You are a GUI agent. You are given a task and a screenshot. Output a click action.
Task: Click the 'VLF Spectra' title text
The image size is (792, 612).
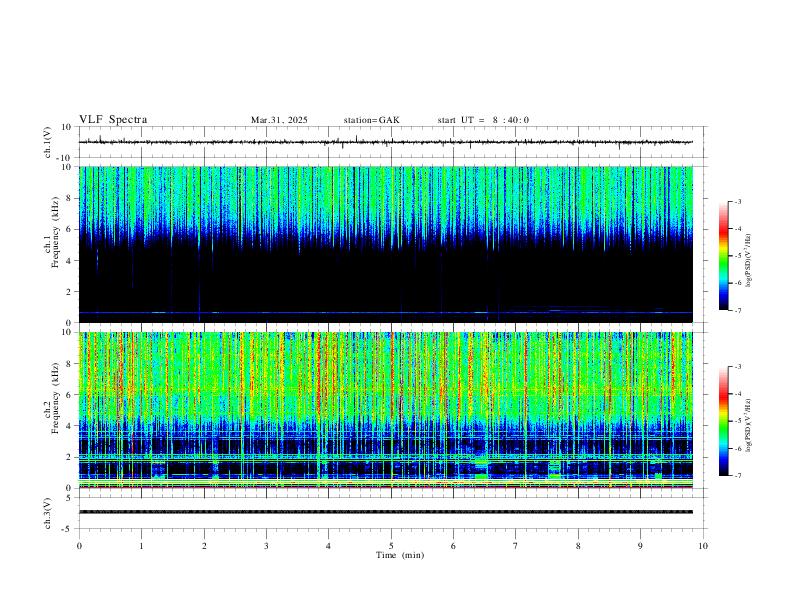[x=113, y=120]
